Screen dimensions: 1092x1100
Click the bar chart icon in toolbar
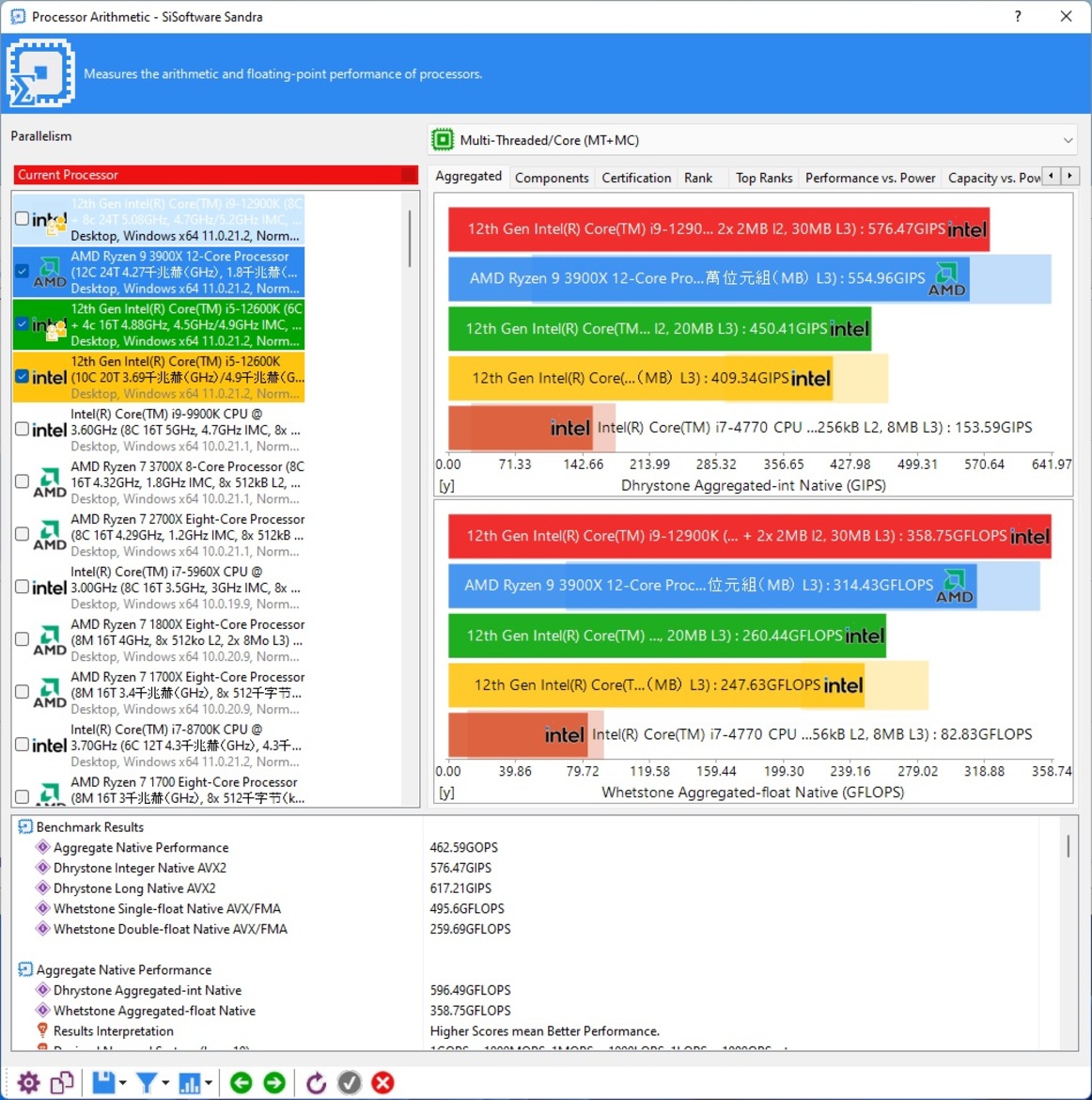tap(190, 1082)
